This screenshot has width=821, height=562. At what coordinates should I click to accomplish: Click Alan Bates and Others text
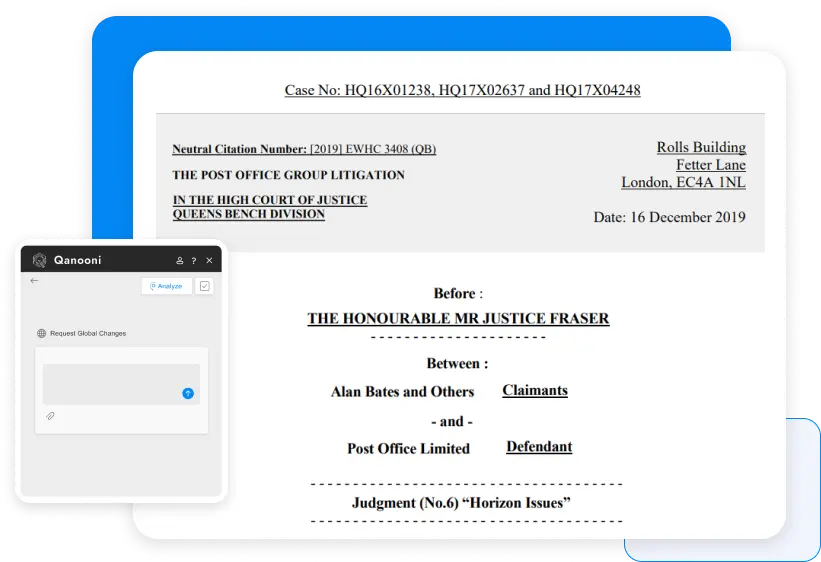pyautogui.click(x=402, y=392)
